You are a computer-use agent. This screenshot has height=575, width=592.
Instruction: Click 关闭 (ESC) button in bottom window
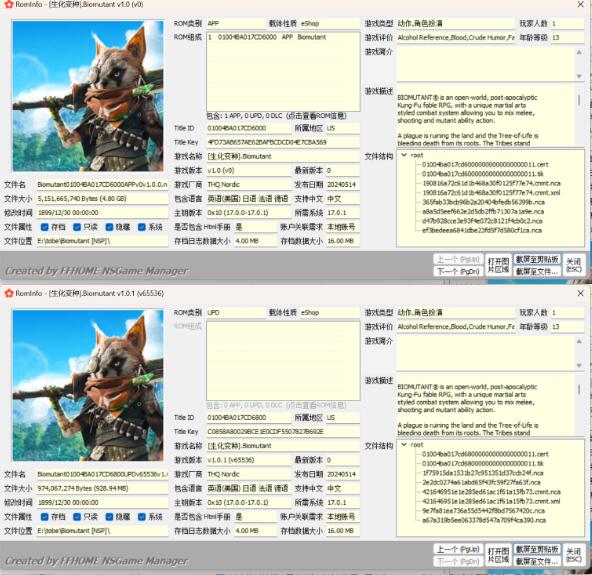(x=574, y=555)
